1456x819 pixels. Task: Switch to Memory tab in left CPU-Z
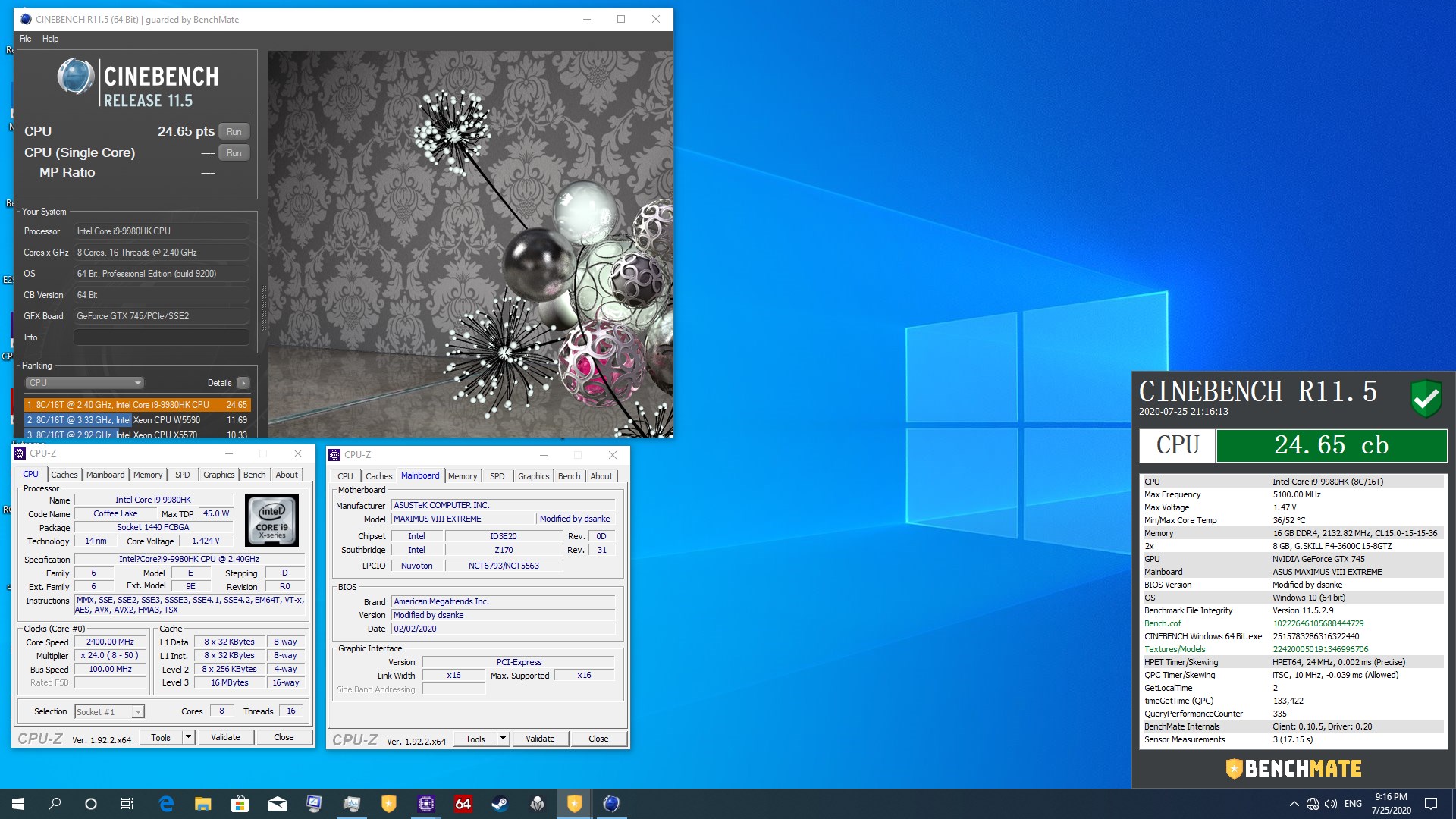[148, 475]
